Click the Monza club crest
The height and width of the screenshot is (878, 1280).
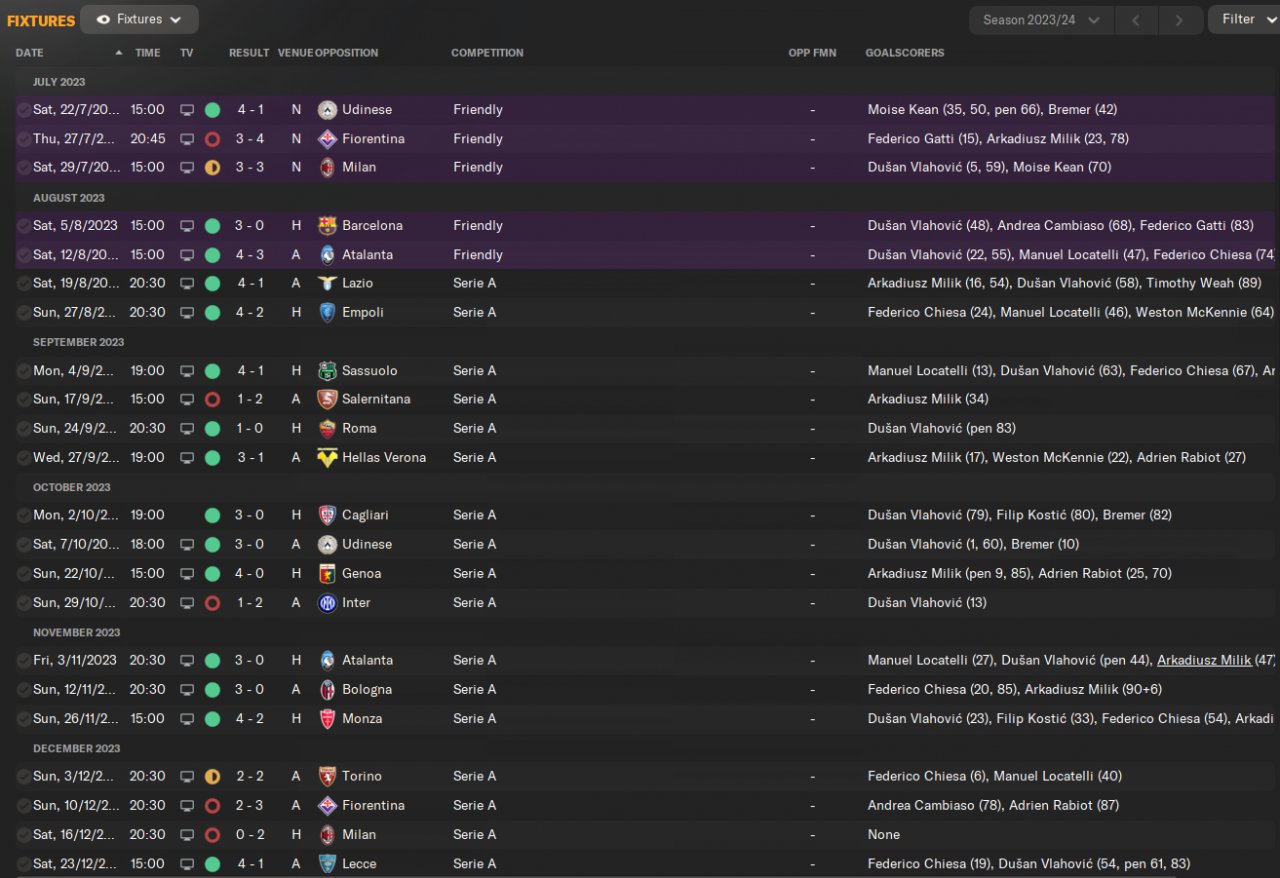[327, 719]
